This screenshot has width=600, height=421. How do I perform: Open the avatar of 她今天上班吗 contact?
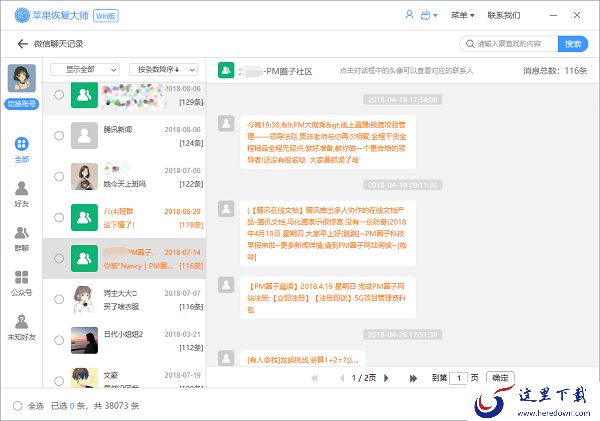pyautogui.click(x=85, y=176)
